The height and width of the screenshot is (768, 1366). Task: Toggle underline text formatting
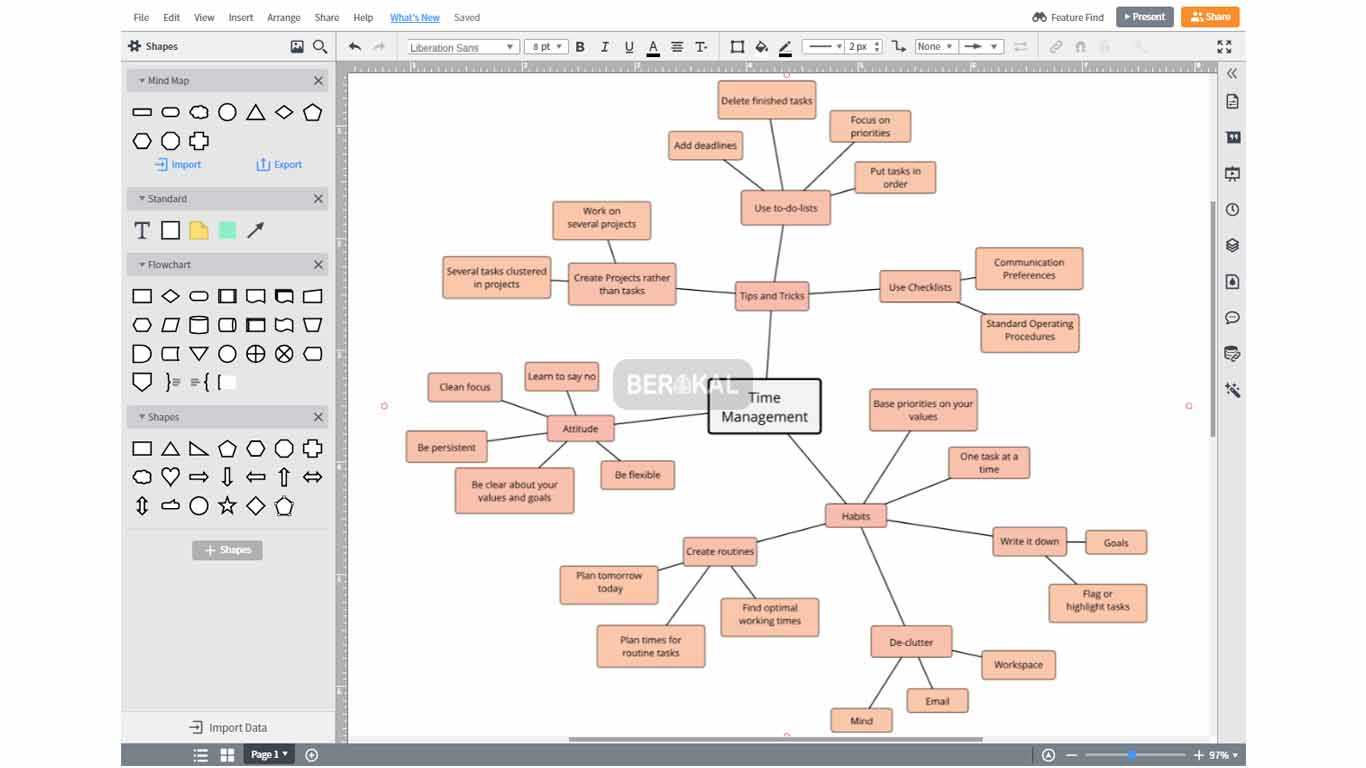click(x=628, y=46)
